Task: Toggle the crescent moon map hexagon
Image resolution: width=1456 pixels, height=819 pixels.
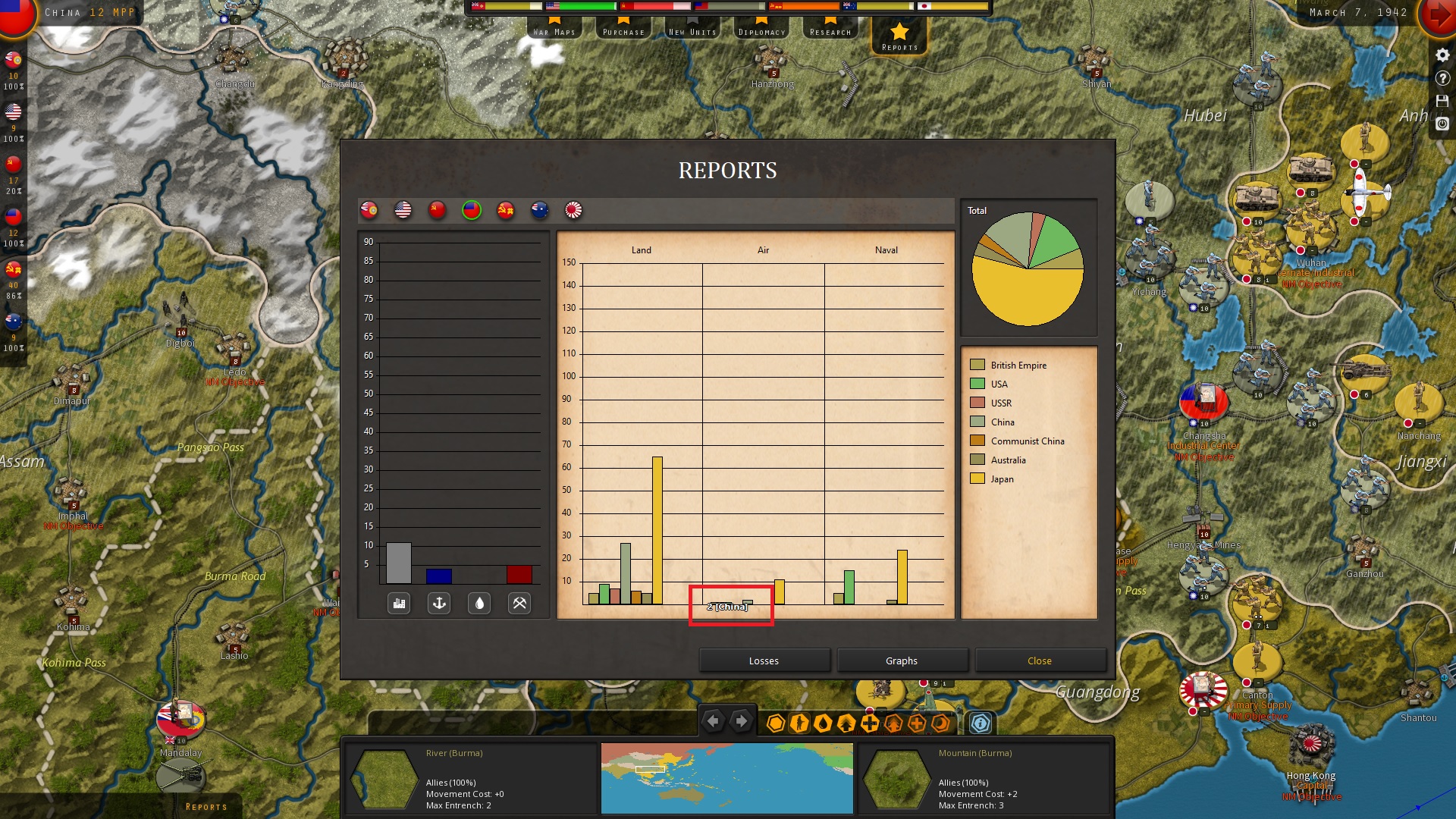Action: (941, 723)
